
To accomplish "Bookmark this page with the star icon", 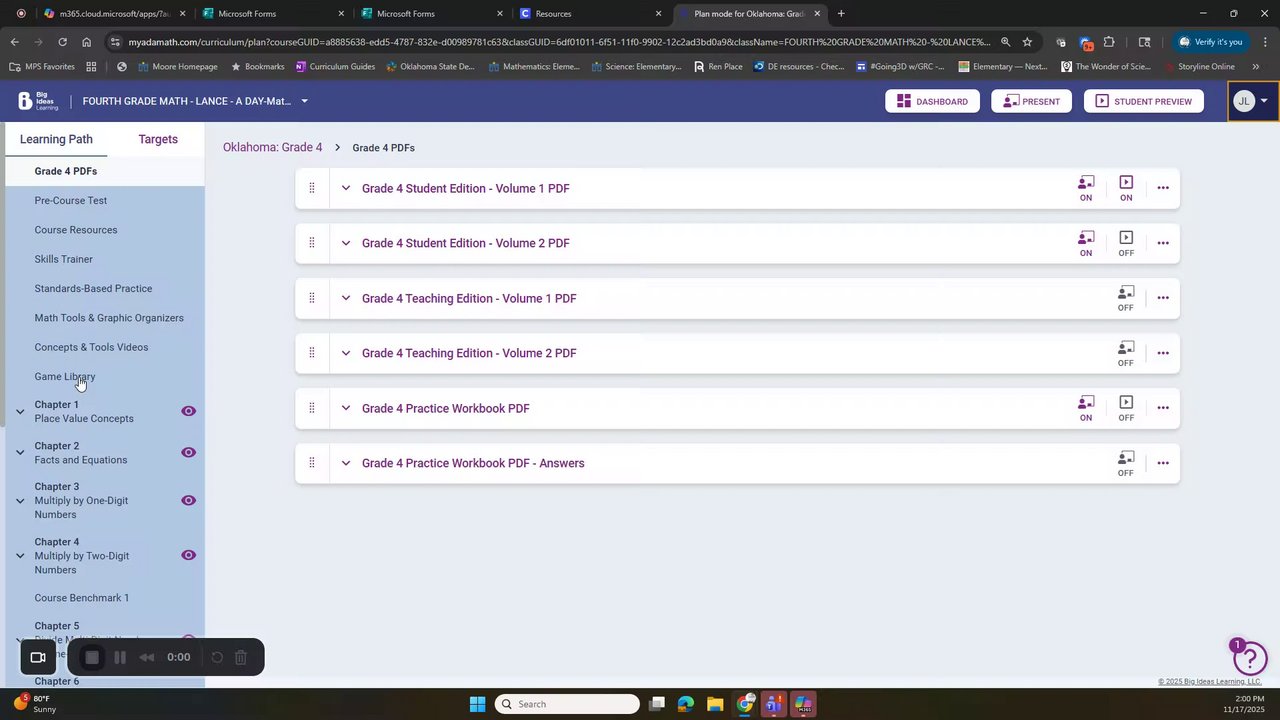I will 1027,42.
